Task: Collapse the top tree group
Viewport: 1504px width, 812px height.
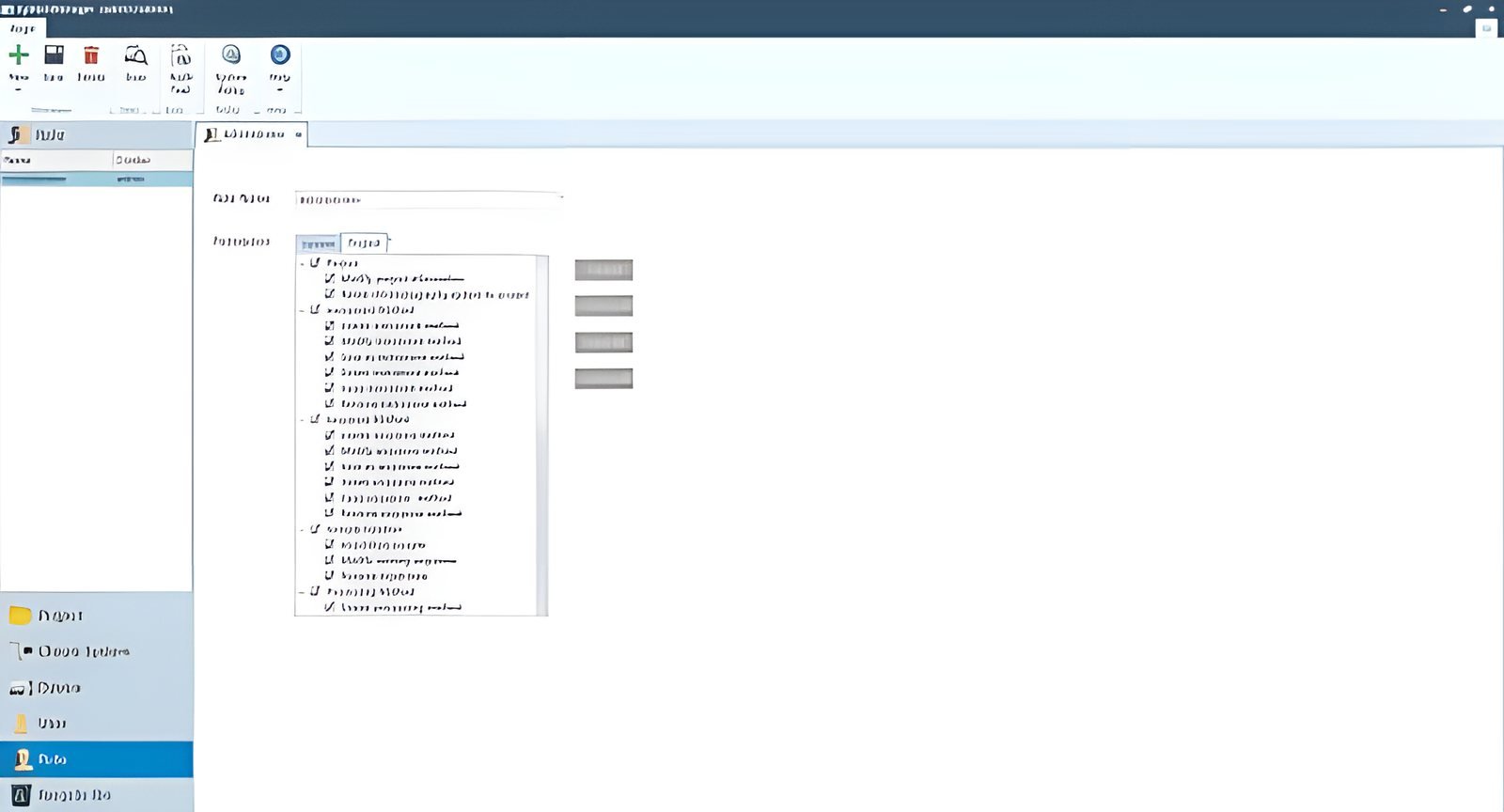Action: [302, 264]
